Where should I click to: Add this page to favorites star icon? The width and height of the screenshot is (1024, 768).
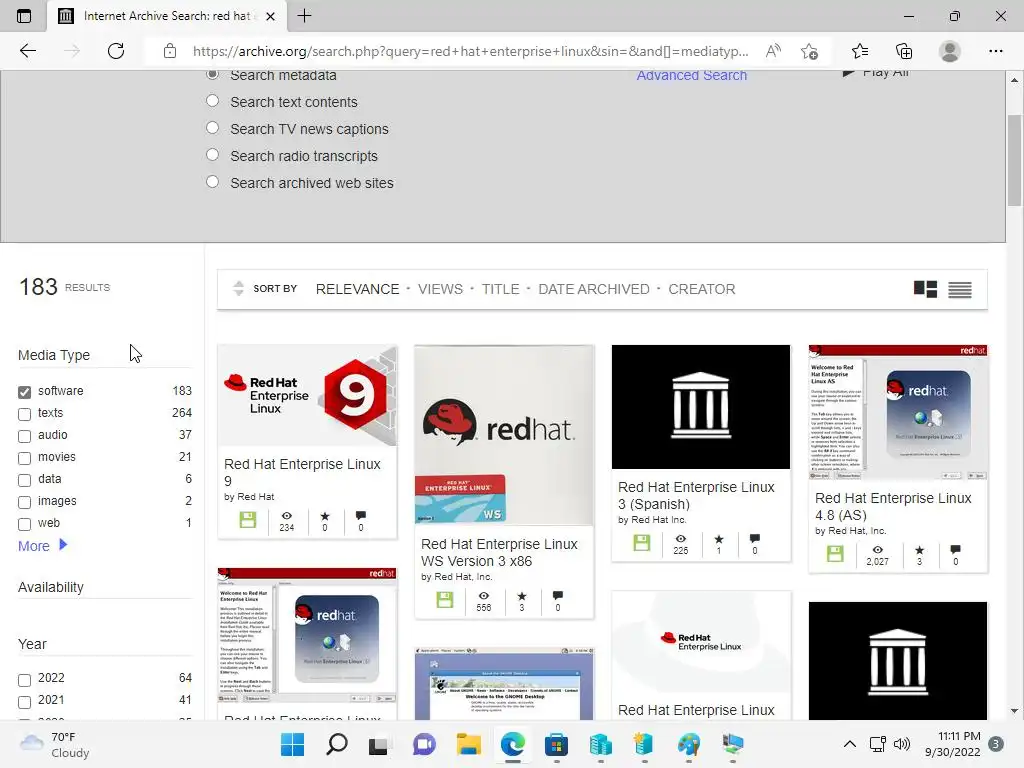[809, 51]
